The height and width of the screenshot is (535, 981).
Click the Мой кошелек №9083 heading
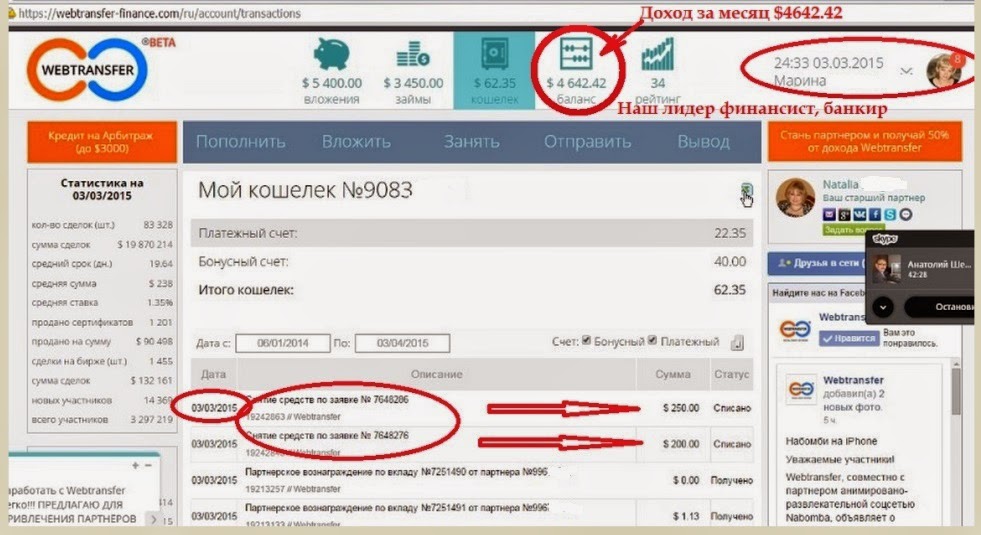[x=305, y=190]
